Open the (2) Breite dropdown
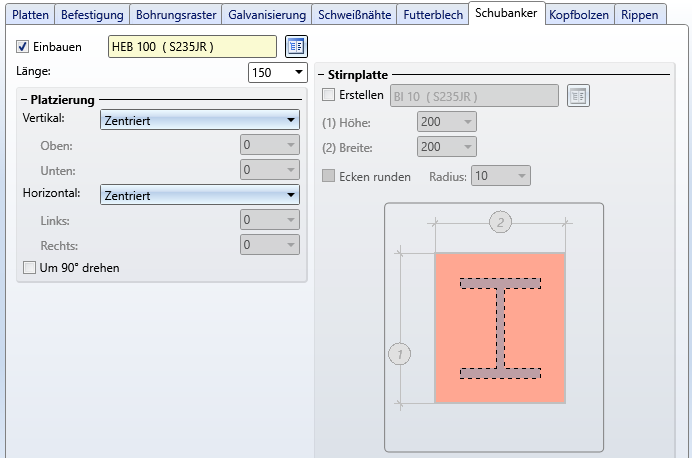This screenshot has height=458, width=692. click(447, 147)
